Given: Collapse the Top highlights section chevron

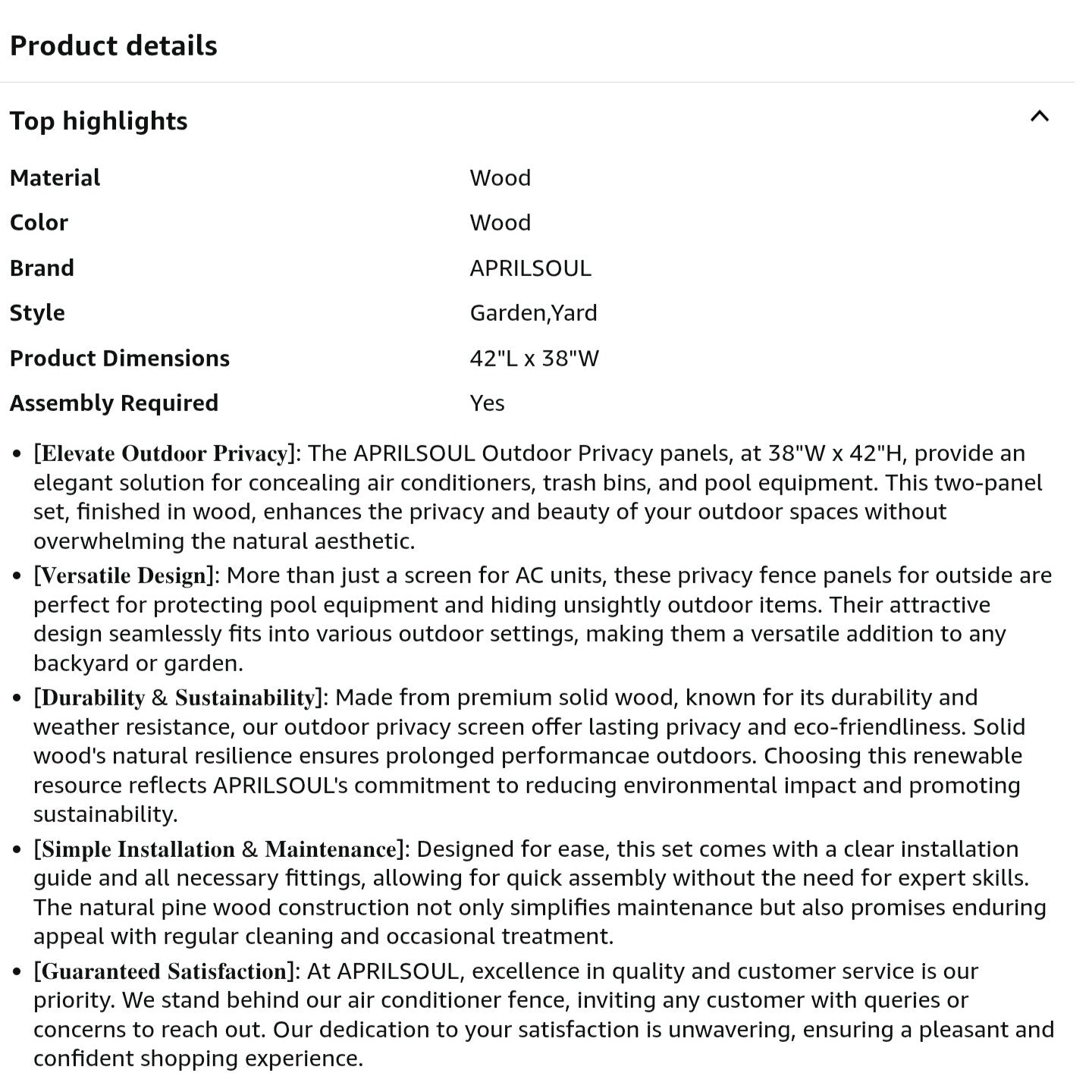Looking at the screenshot, I should coord(1040,117).
